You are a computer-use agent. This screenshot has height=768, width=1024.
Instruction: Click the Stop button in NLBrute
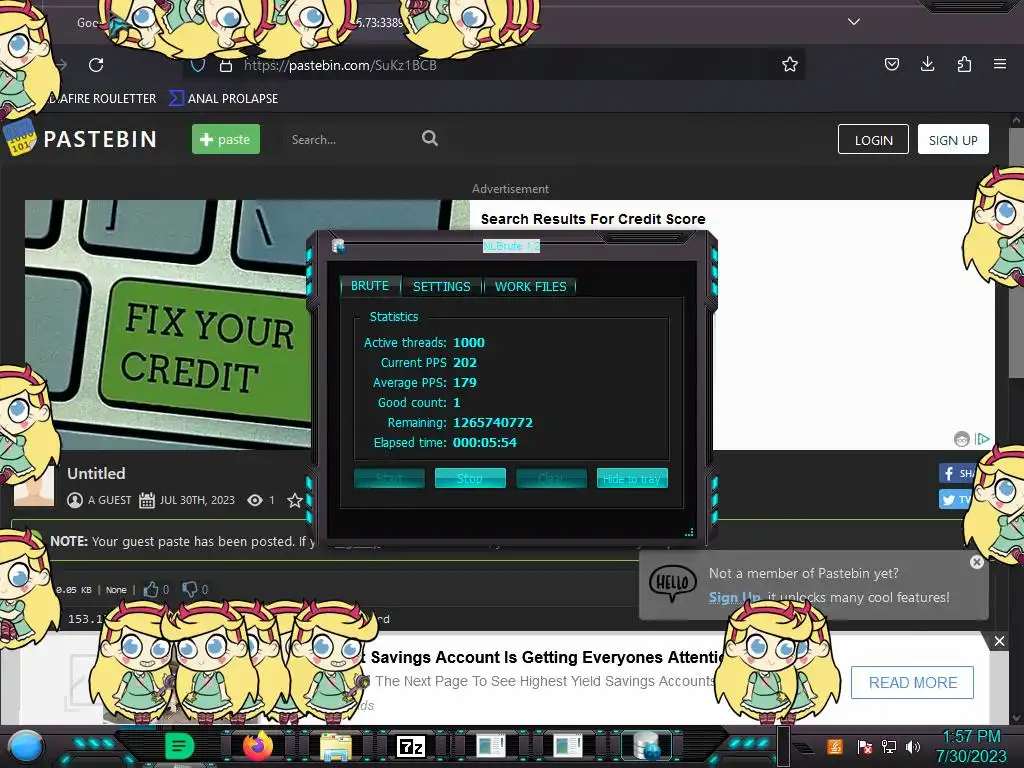tap(470, 478)
